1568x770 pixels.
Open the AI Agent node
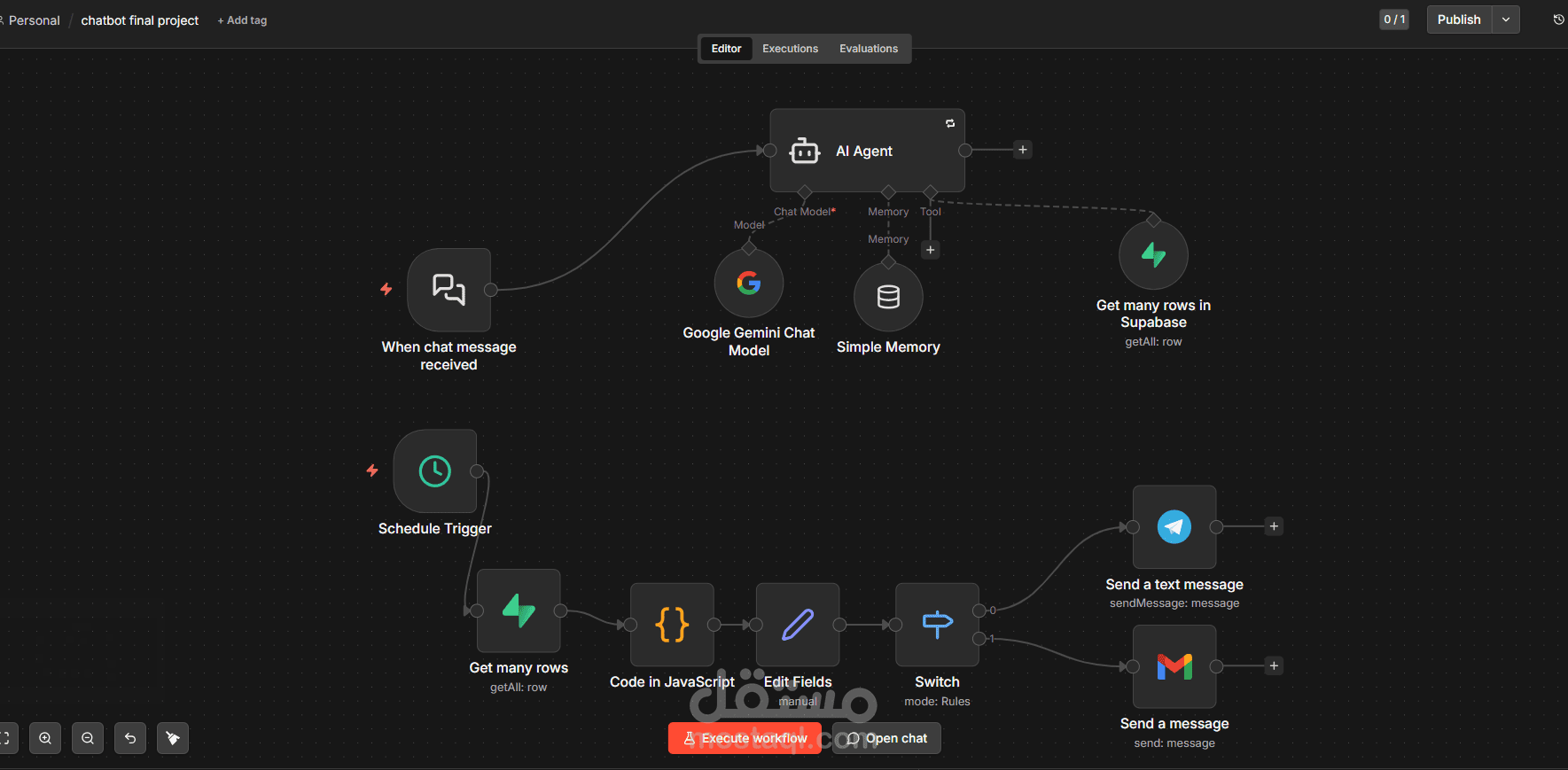867,151
